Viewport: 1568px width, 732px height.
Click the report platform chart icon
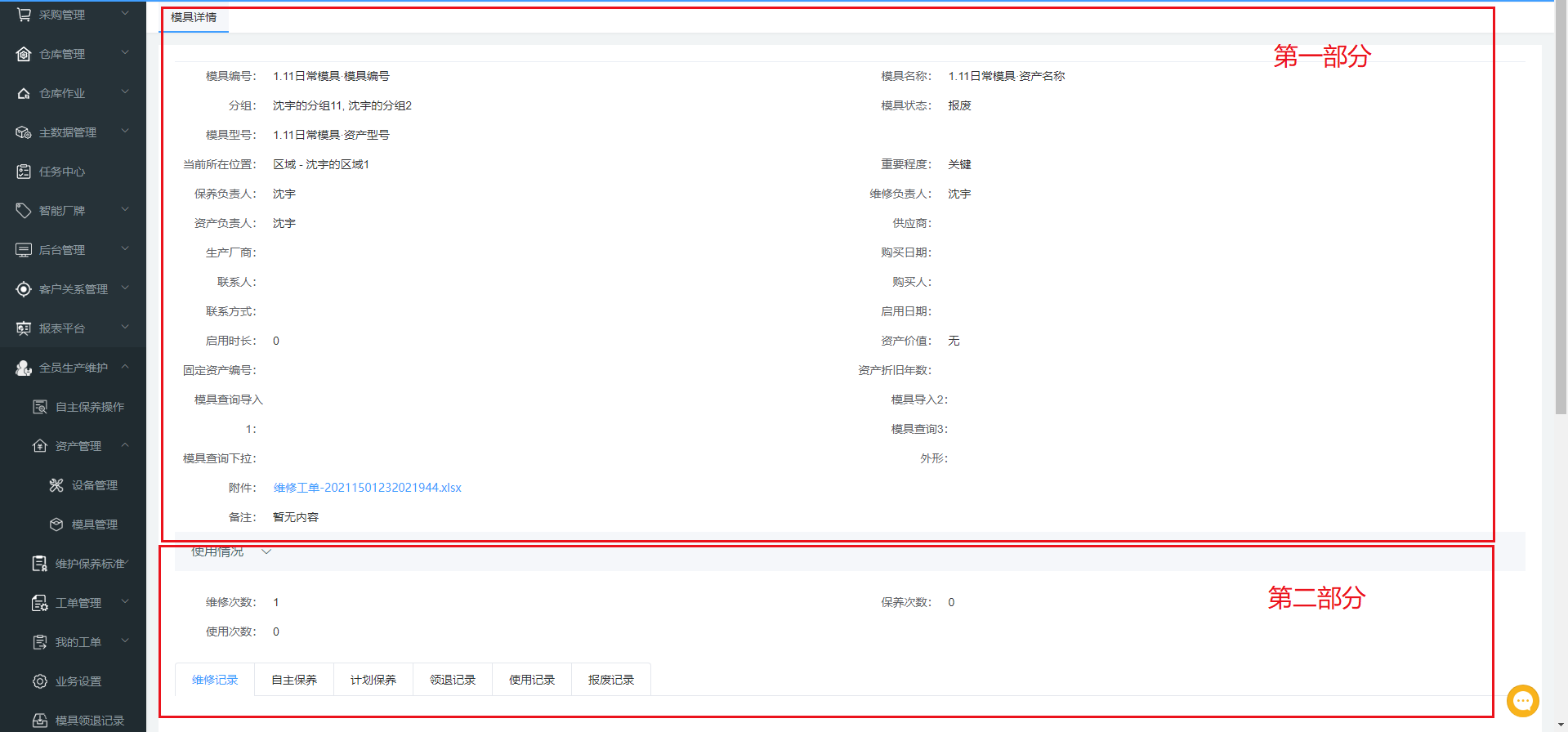click(x=24, y=328)
